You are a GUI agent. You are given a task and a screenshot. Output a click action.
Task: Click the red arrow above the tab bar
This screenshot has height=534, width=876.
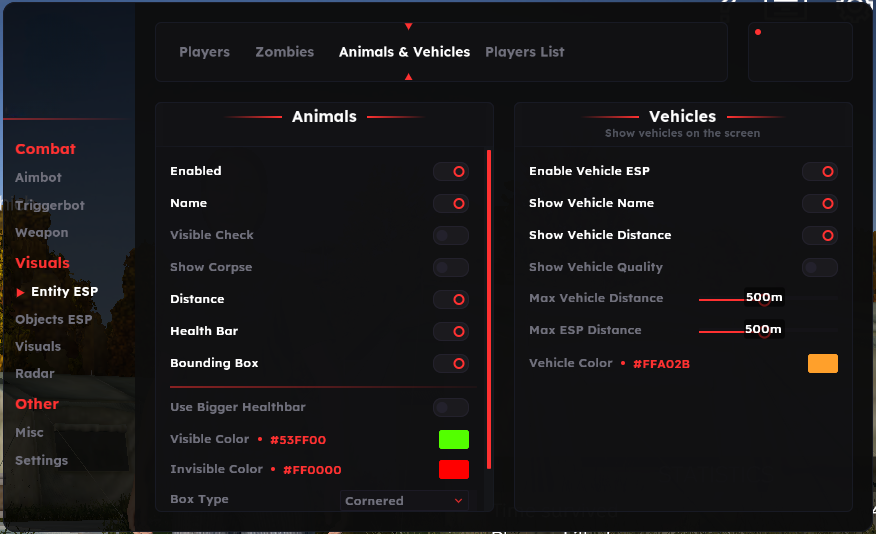coord(408,27)
